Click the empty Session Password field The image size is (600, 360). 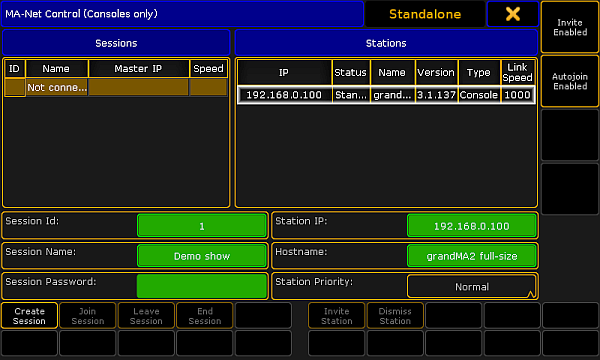[202, 286]
